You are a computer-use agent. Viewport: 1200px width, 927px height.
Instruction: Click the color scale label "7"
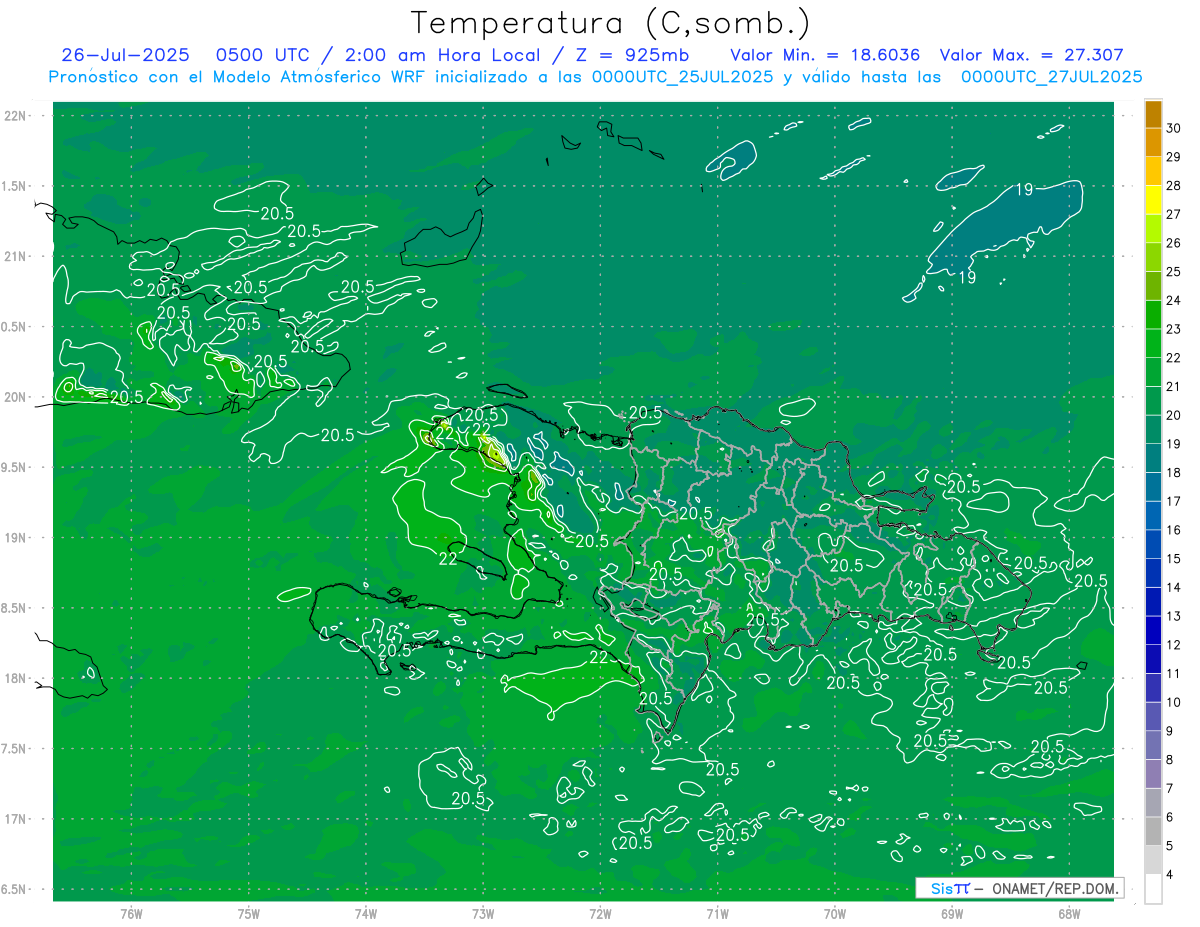click(1170, 788)
